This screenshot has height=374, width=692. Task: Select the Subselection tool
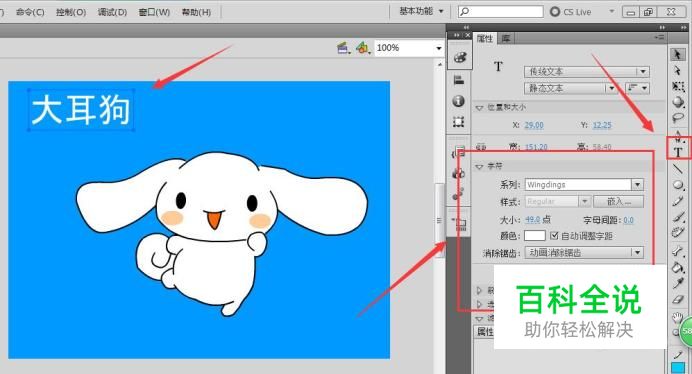click(678, 71)
